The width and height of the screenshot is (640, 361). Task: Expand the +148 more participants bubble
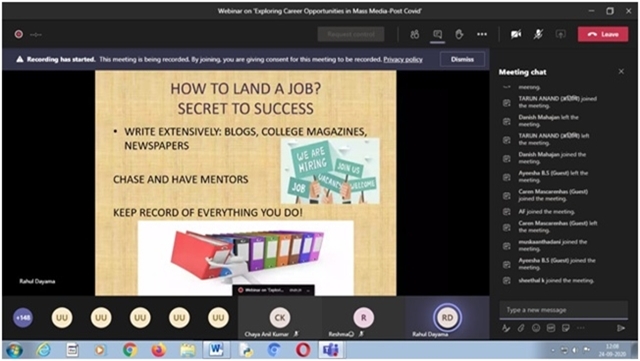click(23, 318)
